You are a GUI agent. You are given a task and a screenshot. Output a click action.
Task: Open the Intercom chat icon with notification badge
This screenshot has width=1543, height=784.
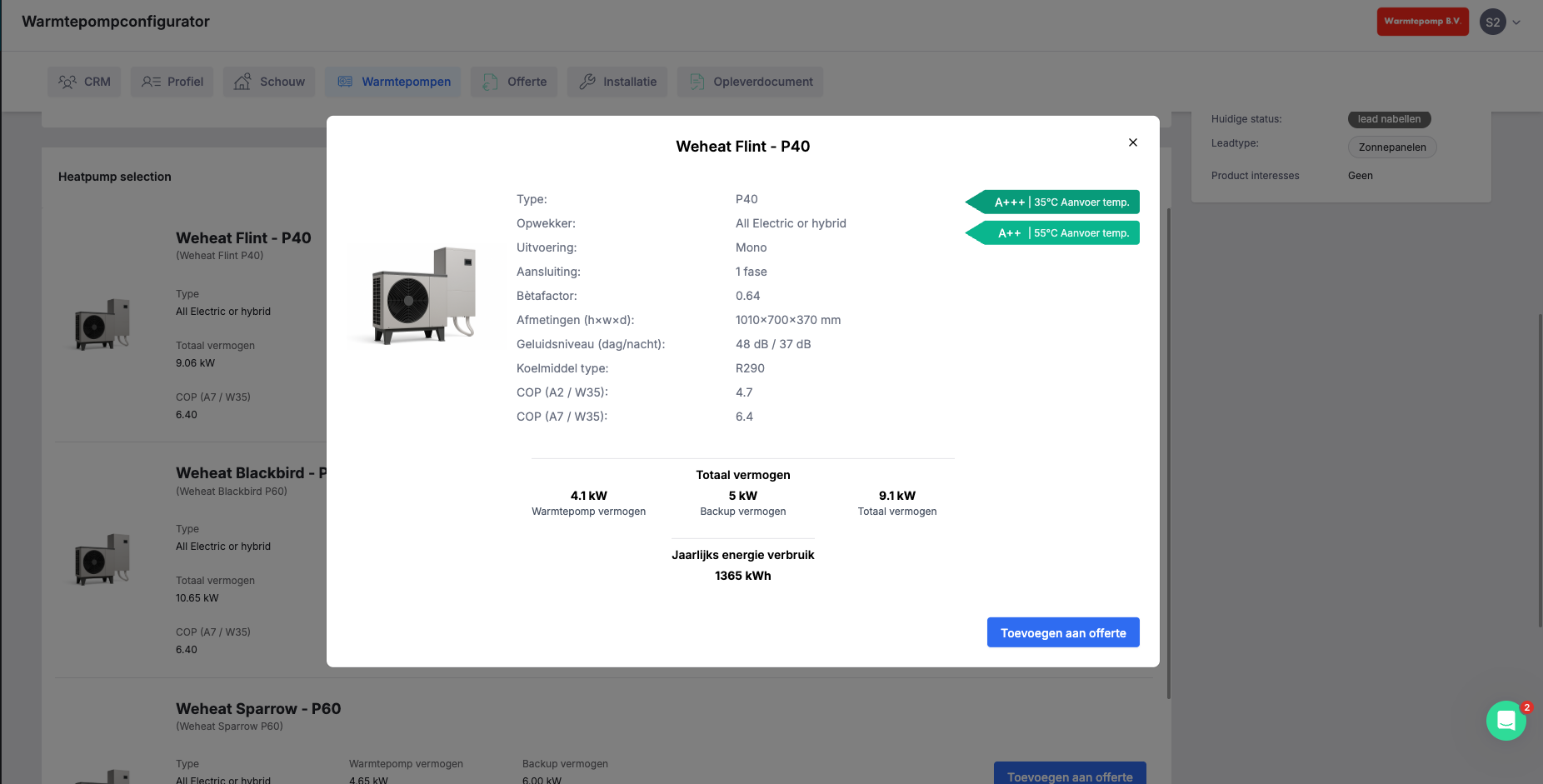[x=1506, y=720]
